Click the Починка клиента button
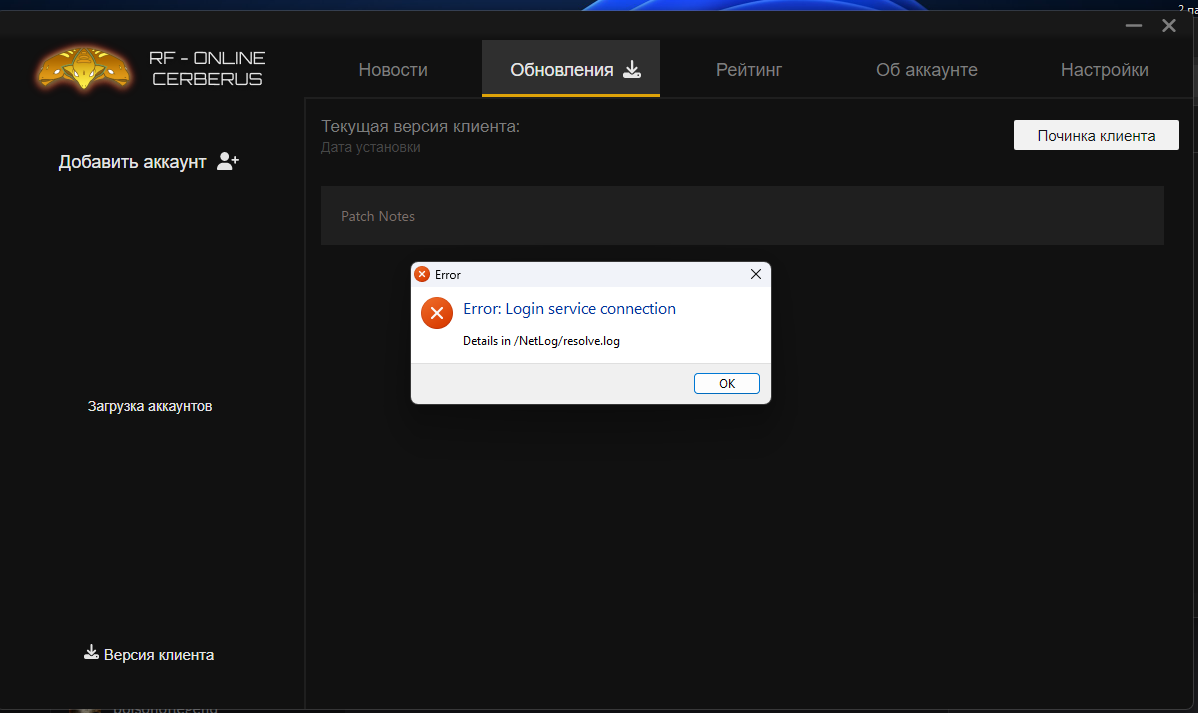This screenshot has width=1198, height=713. point(1096,136)
